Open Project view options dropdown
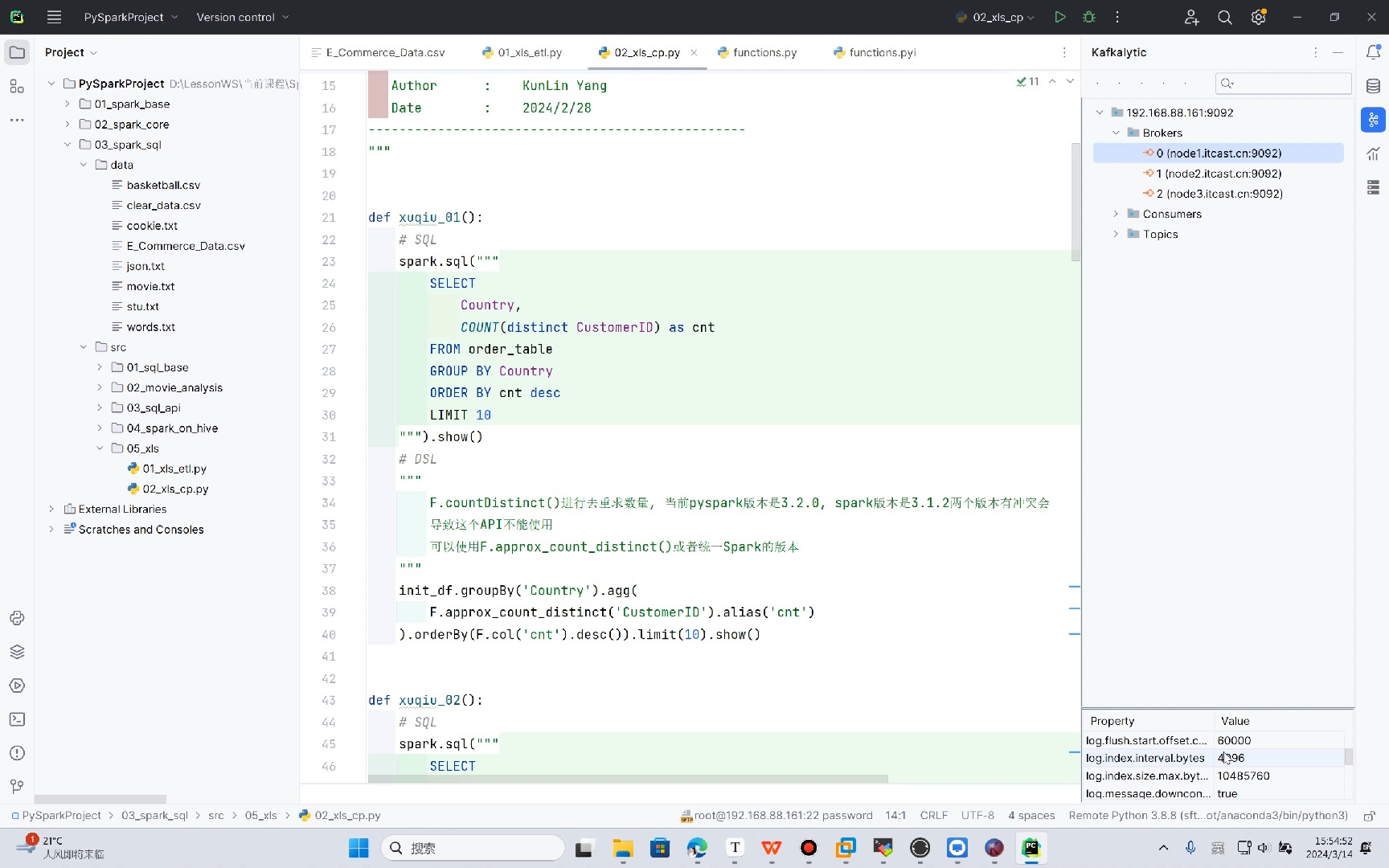The height and width of the screenshot is (868, 1389). pos(71,52)
